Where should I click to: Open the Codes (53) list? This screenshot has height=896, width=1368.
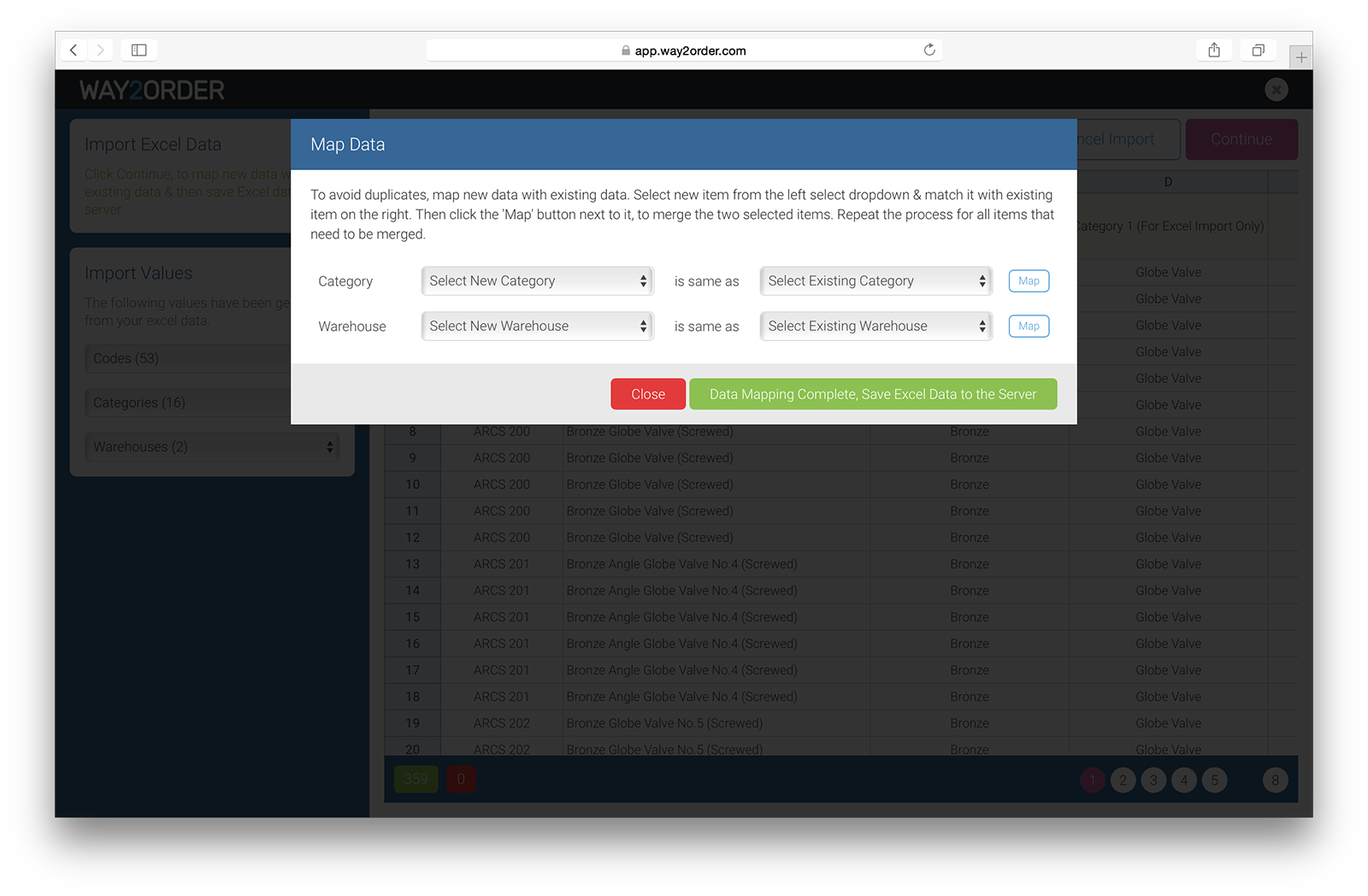pos(188,358)
